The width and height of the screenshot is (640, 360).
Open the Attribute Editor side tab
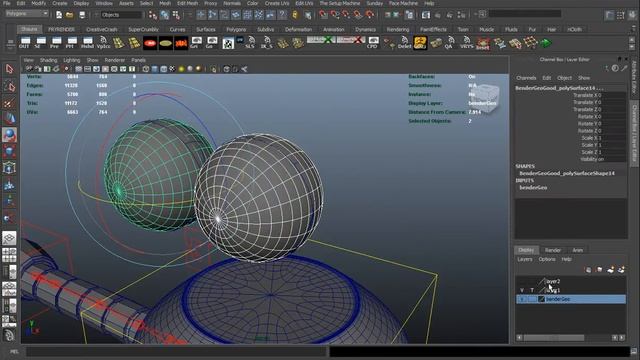[x=634, y=78]
